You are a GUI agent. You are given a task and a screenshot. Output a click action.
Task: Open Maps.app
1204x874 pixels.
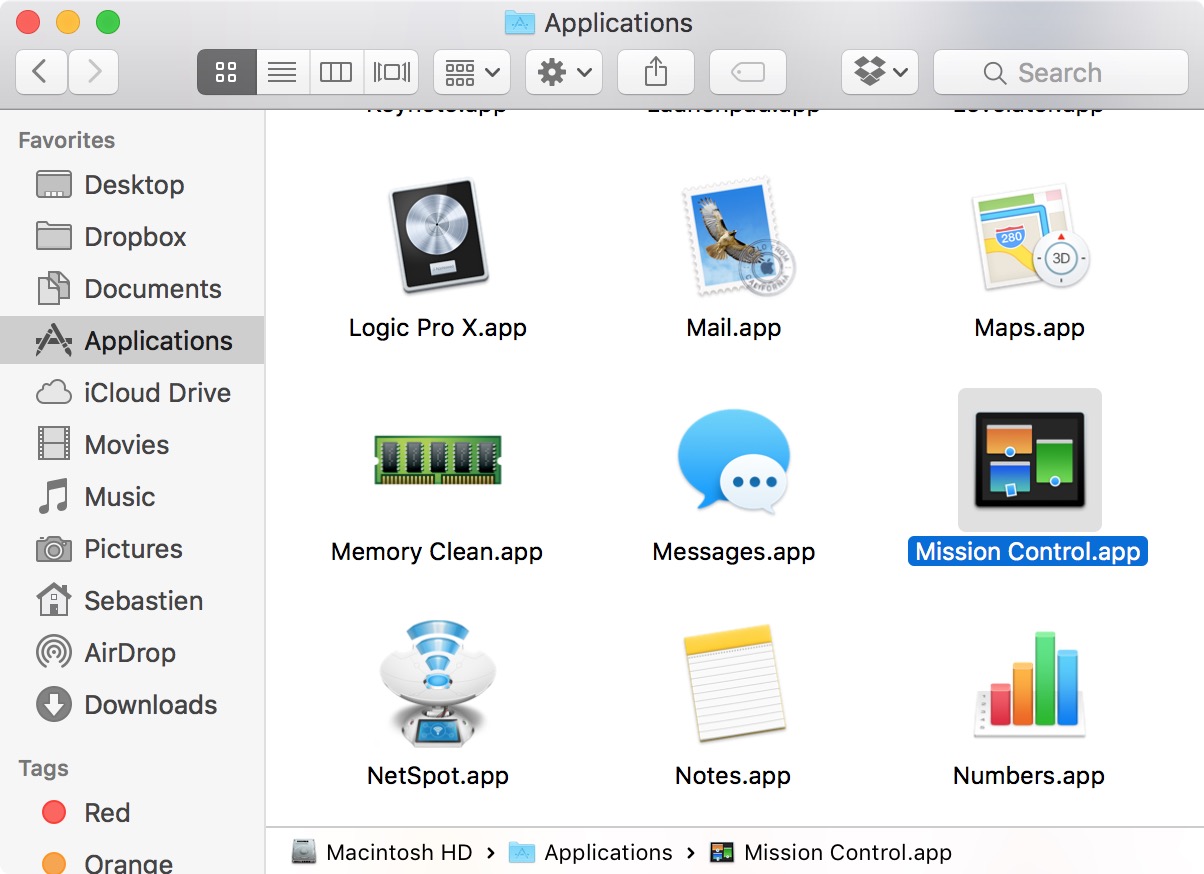click(x=1029, y=237)
